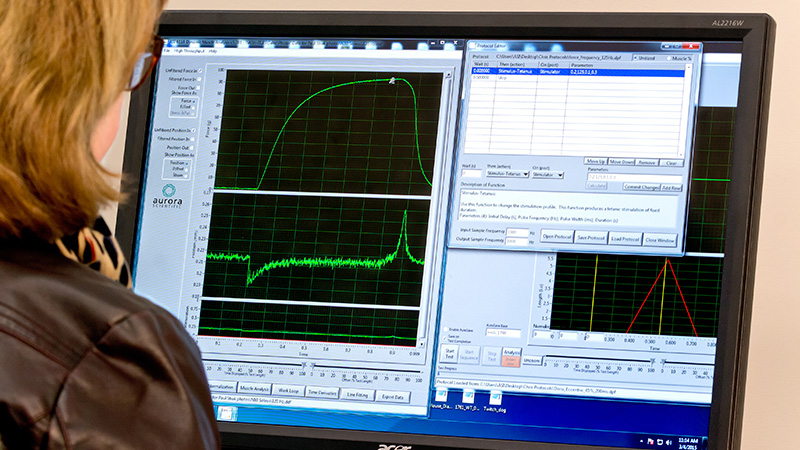The image size is (800, 450).
Task: Select Force under Show Force As
Action: [x=194, y=101]
